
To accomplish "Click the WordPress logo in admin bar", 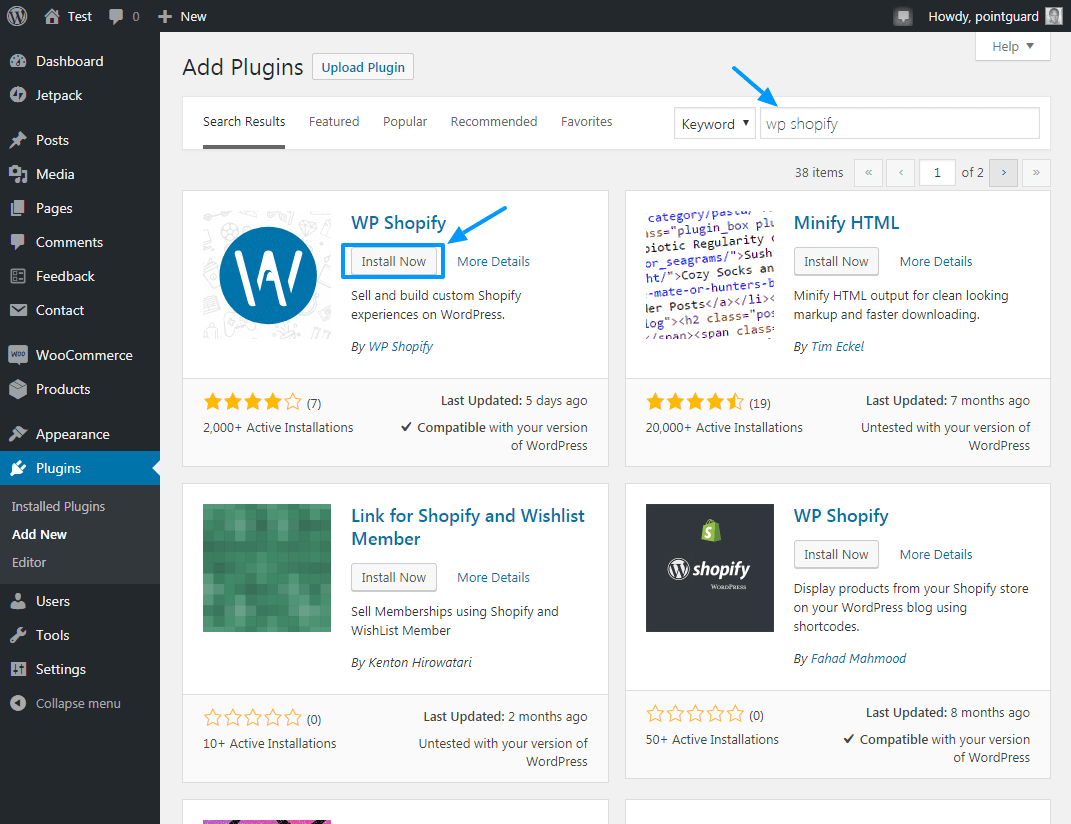I will (x=17, y=16).
